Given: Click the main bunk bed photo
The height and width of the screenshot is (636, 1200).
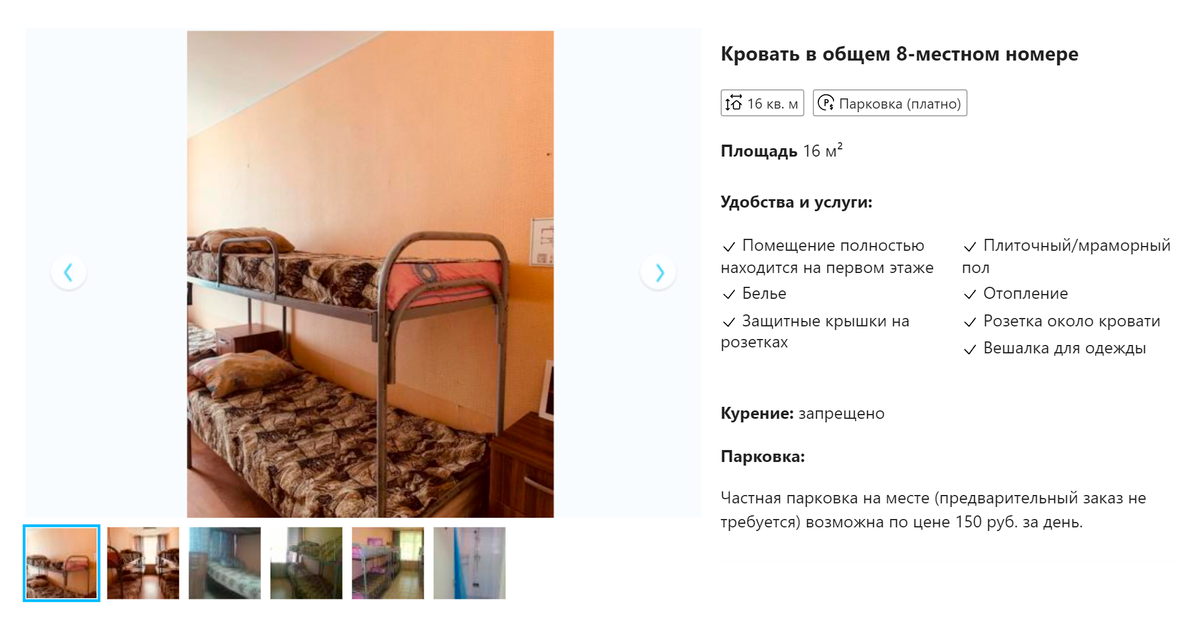Looking at the screenshot, I should click(x=370, y=274).
